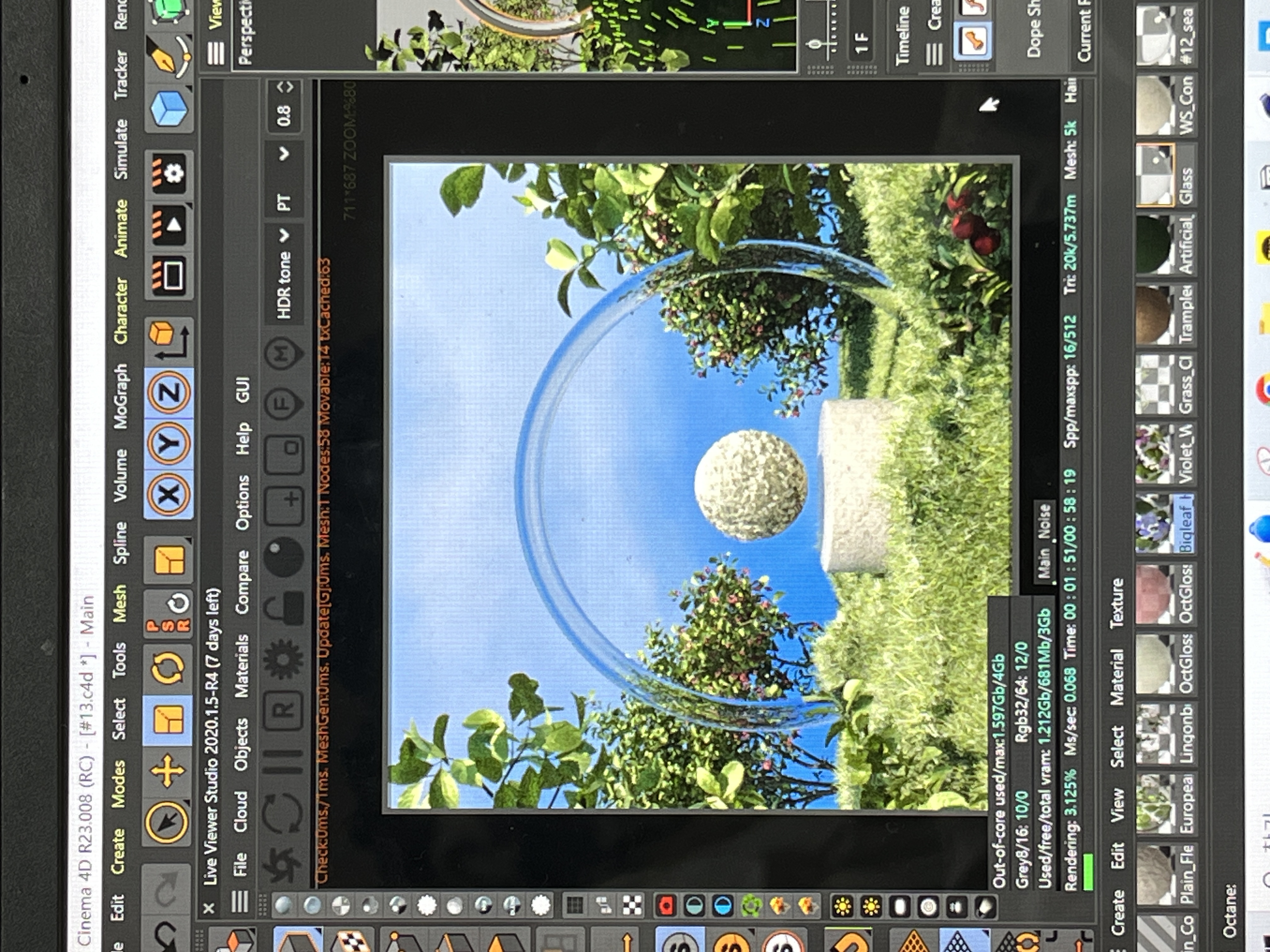
Task: Open the Spline menu
Action: tap(121, 543)
